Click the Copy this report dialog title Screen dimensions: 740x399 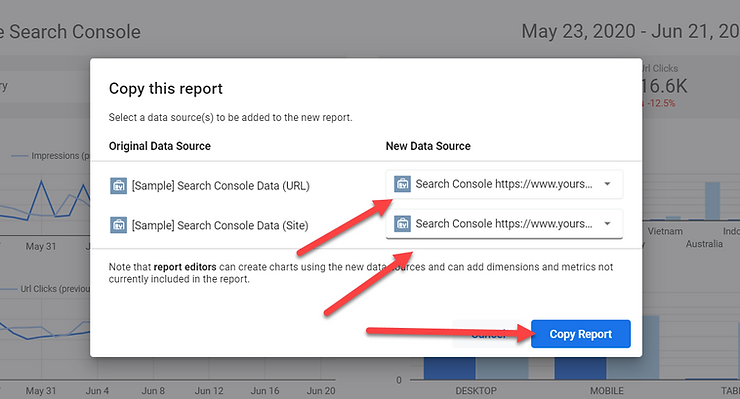166,89
